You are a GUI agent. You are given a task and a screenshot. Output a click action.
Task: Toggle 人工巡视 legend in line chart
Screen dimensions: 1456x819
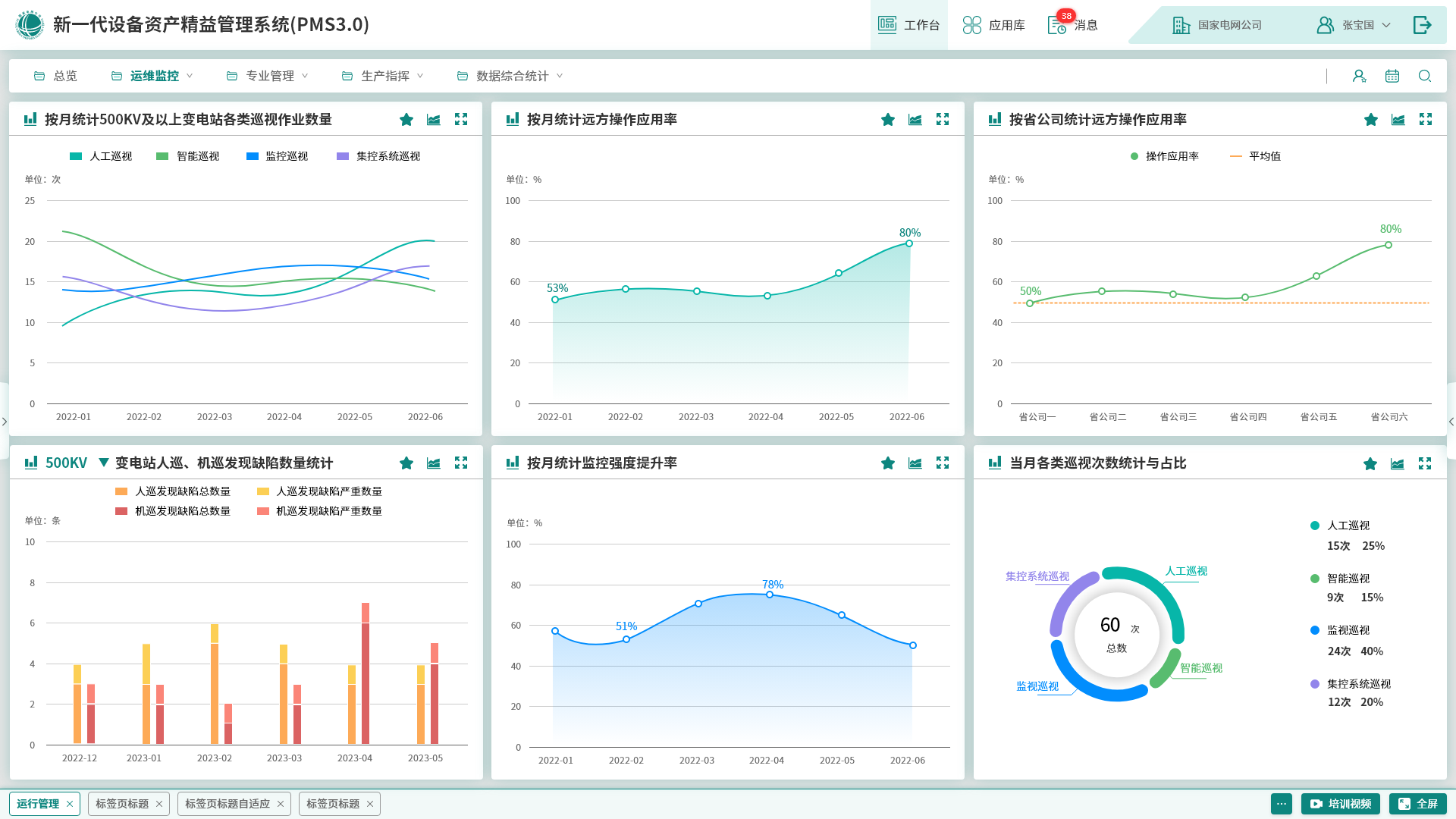coord(101,156)
